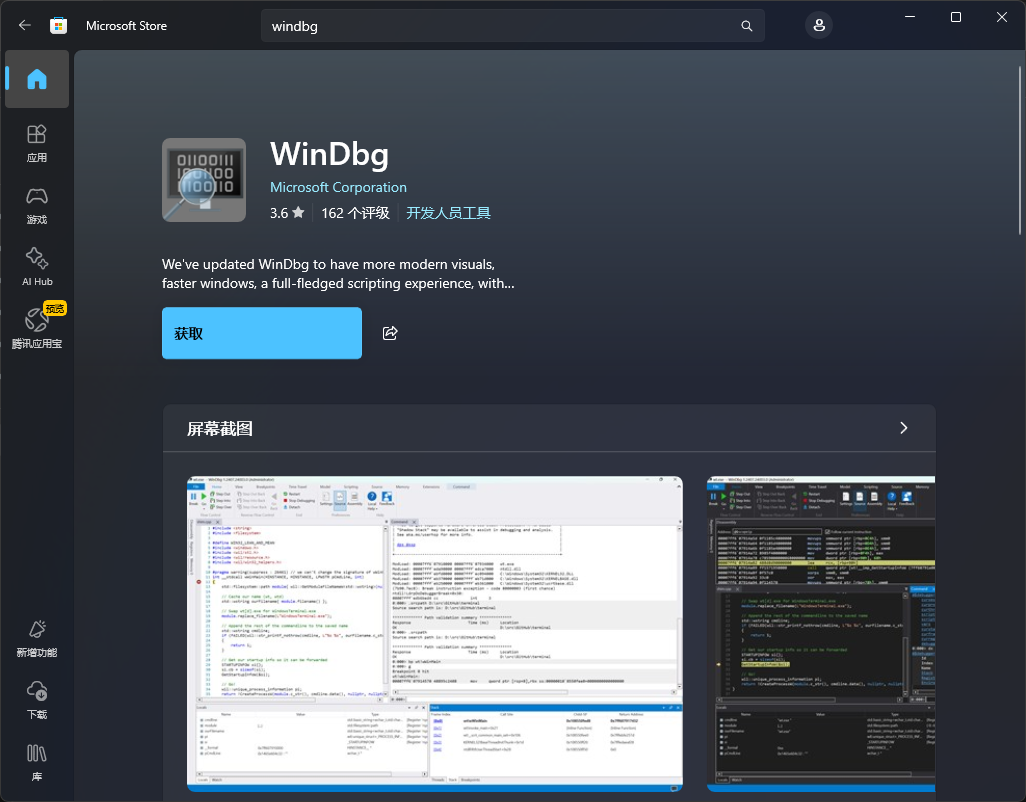Click the app description text to expand
The width and height of the screenshot is (1026, 802).
tap(338, 273)
